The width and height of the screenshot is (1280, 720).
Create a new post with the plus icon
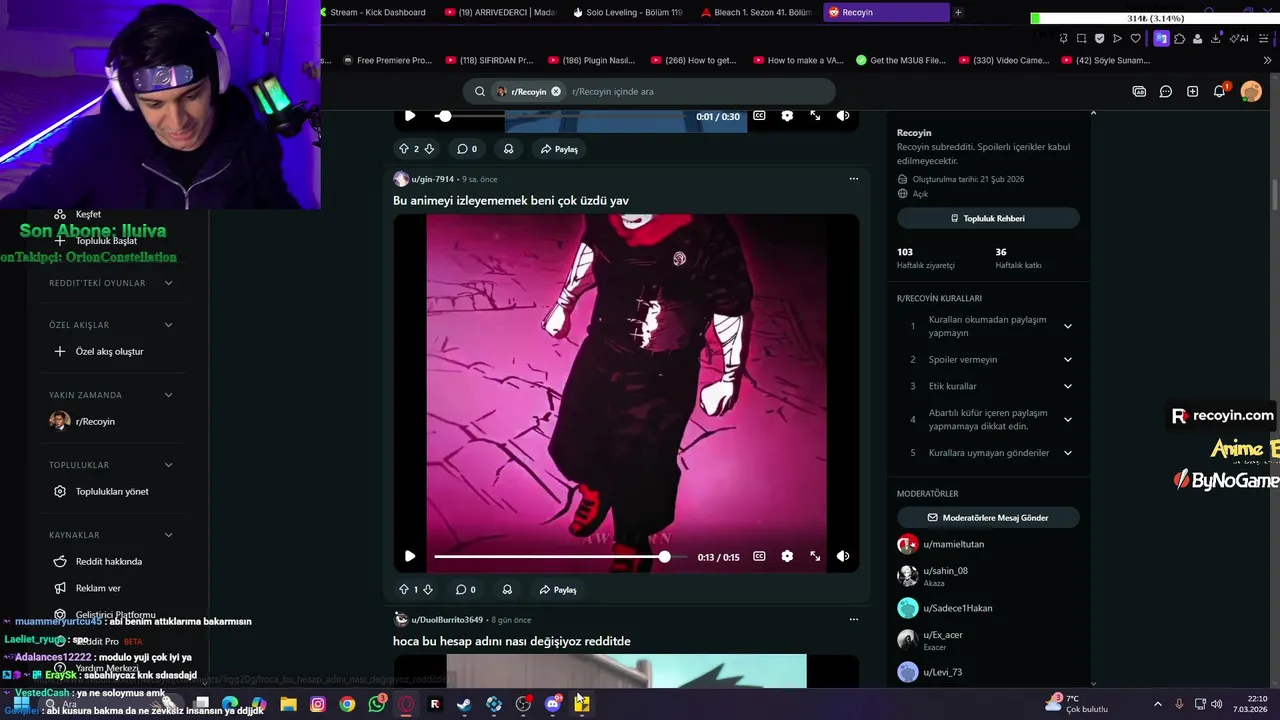(x=1192, y=91)
